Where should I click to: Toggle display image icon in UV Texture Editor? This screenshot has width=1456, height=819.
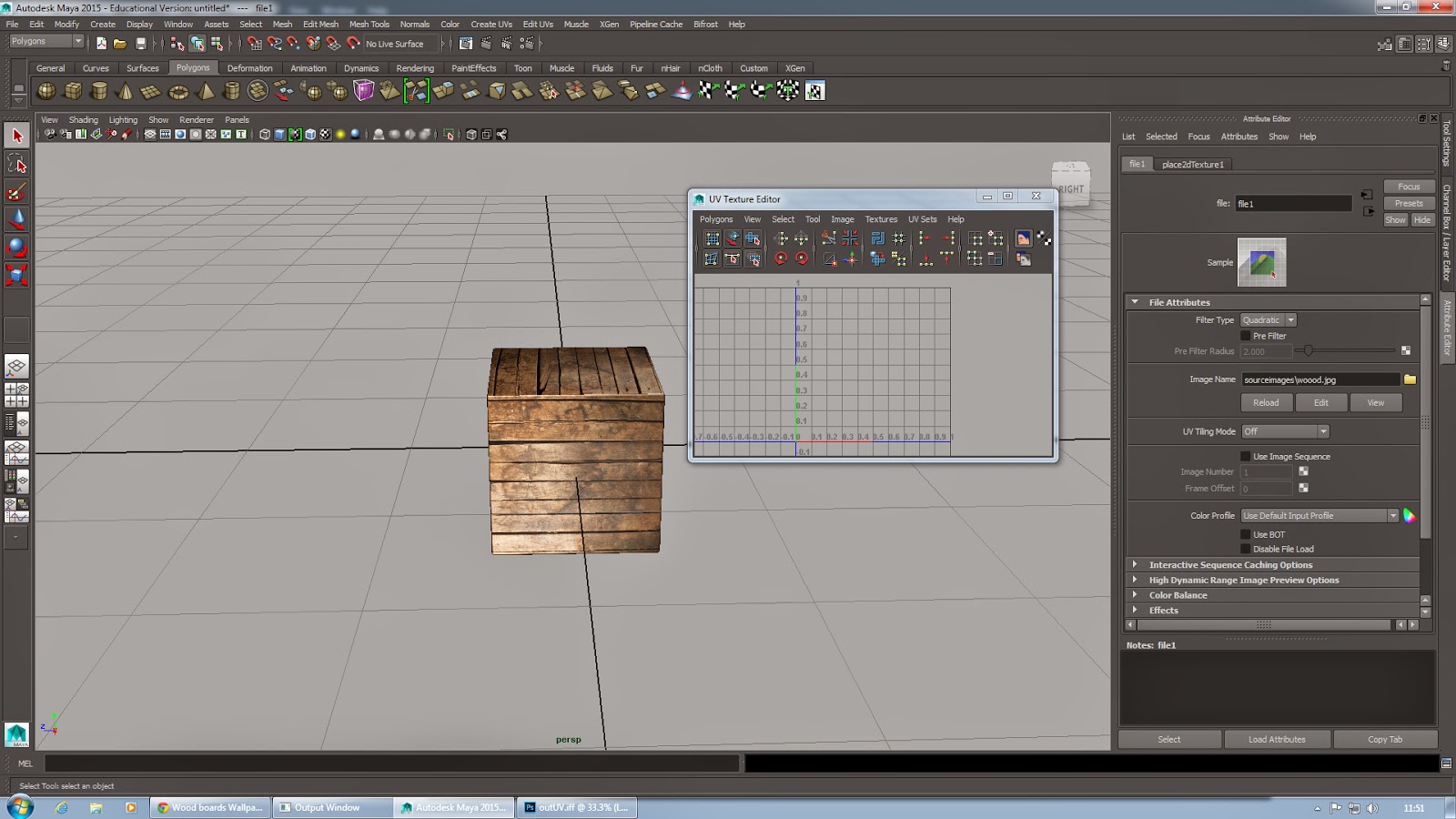pyautogui.click(x=1024, y=238)
